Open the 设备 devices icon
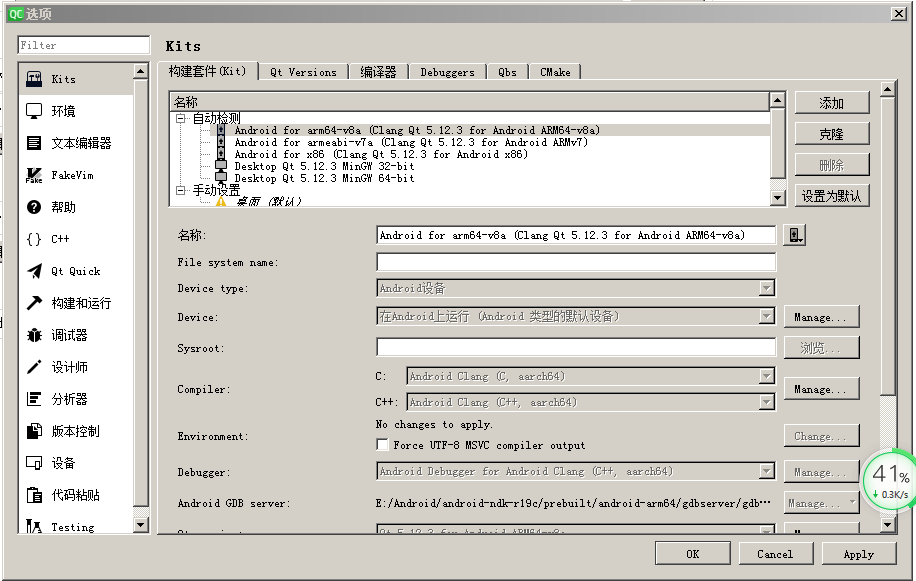Image resolution: width=916 pixels, height=581 pixels. (x=34, y=463)
